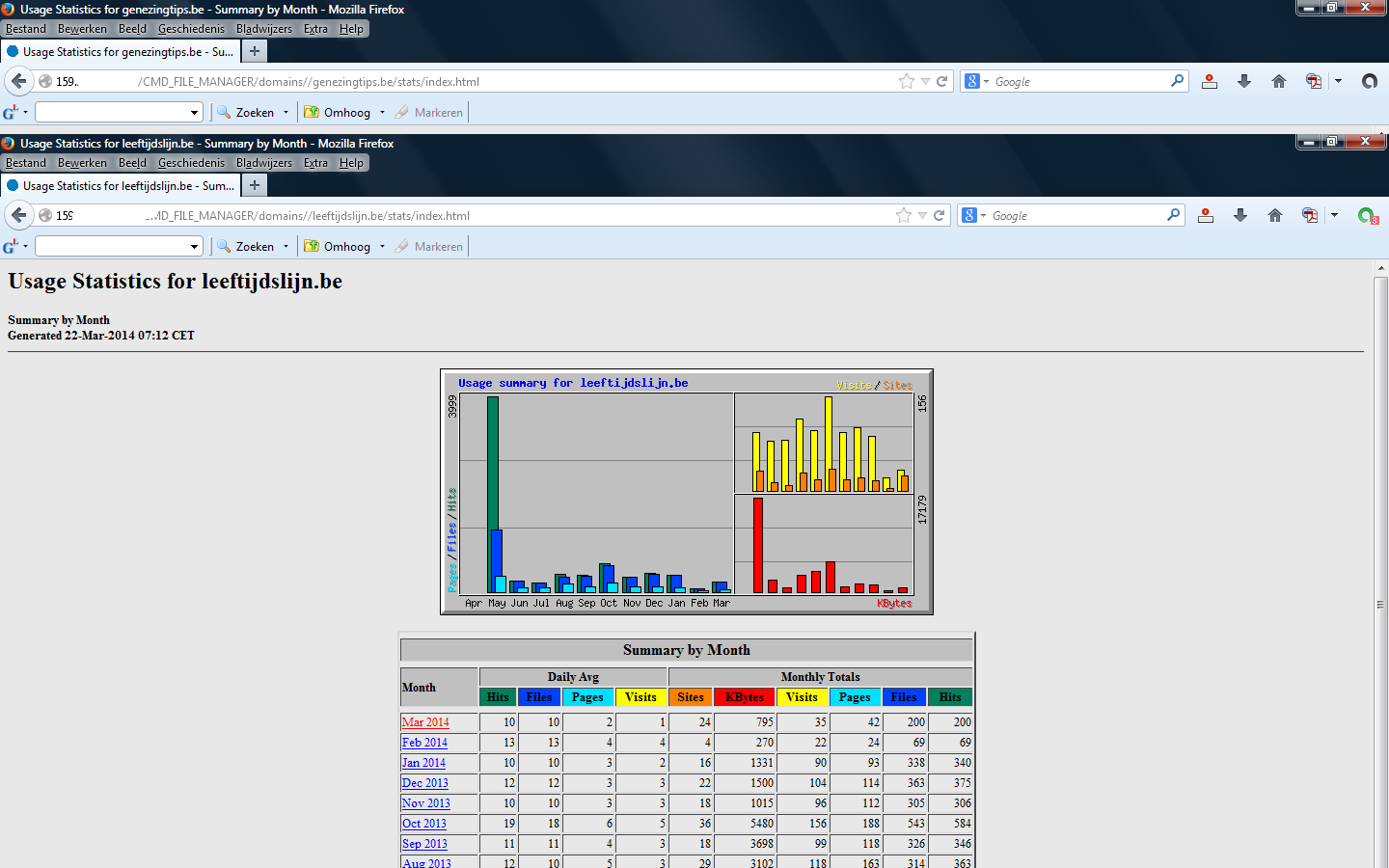Expand Omhoog dropdown arrow in leeftijdslijn window

pyautogui.click(x=382, y=247)
